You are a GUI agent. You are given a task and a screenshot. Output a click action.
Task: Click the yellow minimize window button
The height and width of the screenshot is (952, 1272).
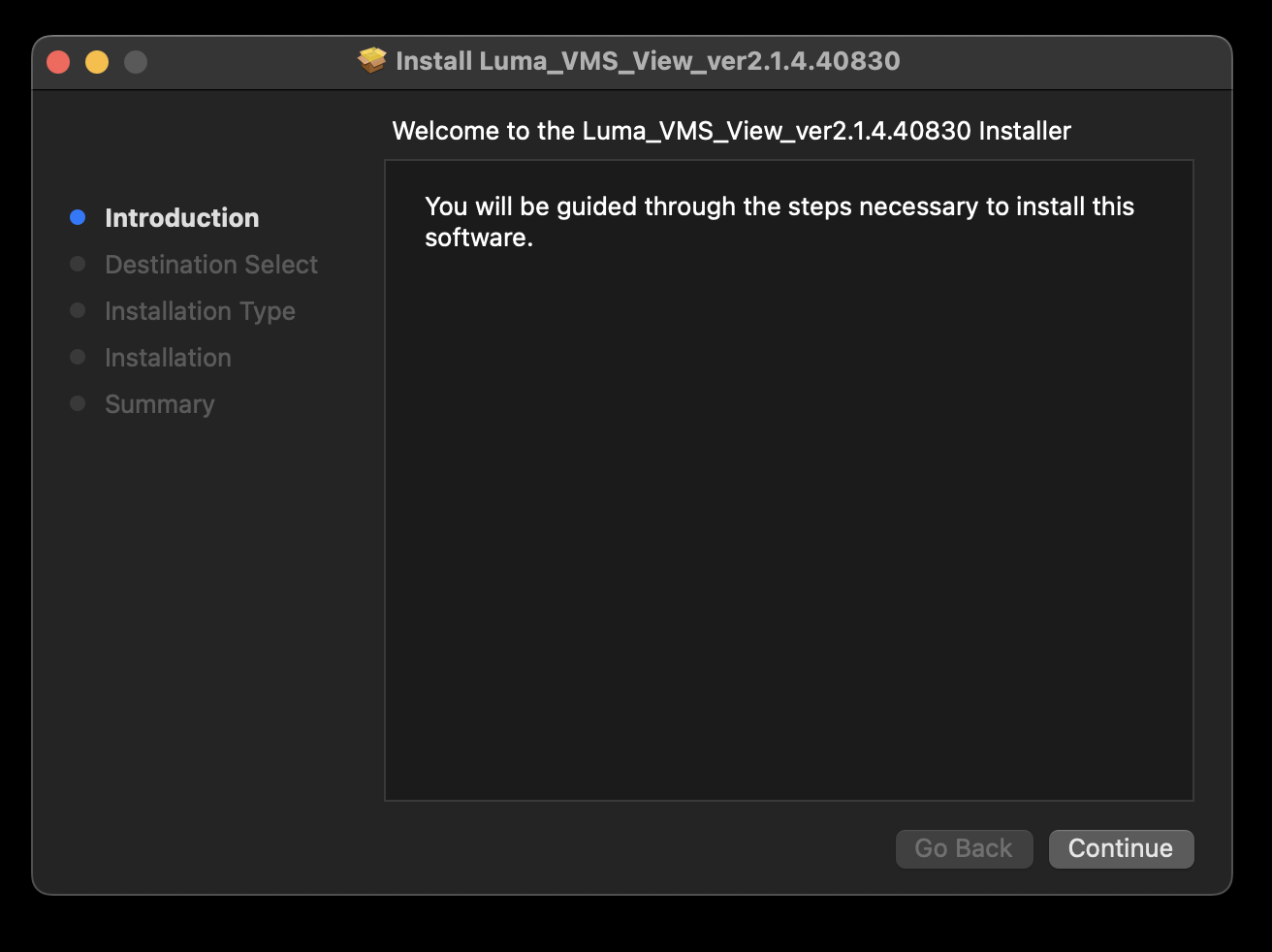coord(97,61)
